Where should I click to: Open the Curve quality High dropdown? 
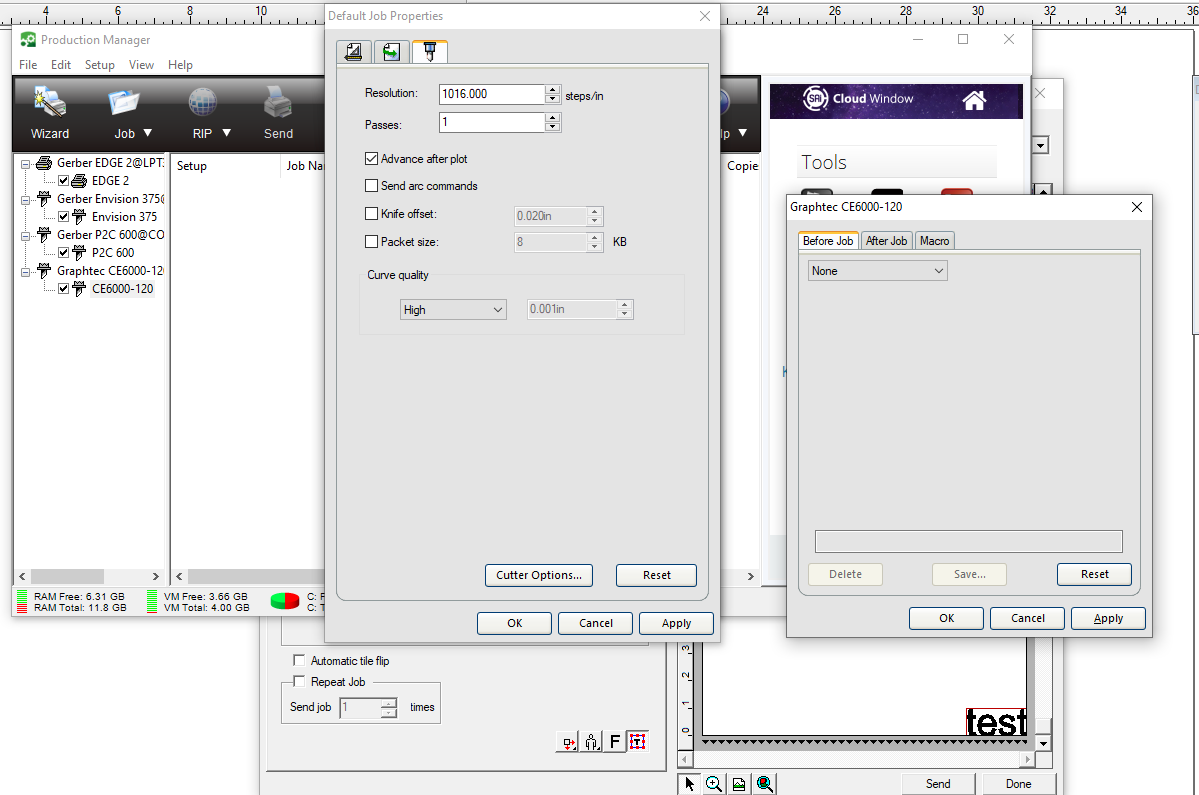453,310
